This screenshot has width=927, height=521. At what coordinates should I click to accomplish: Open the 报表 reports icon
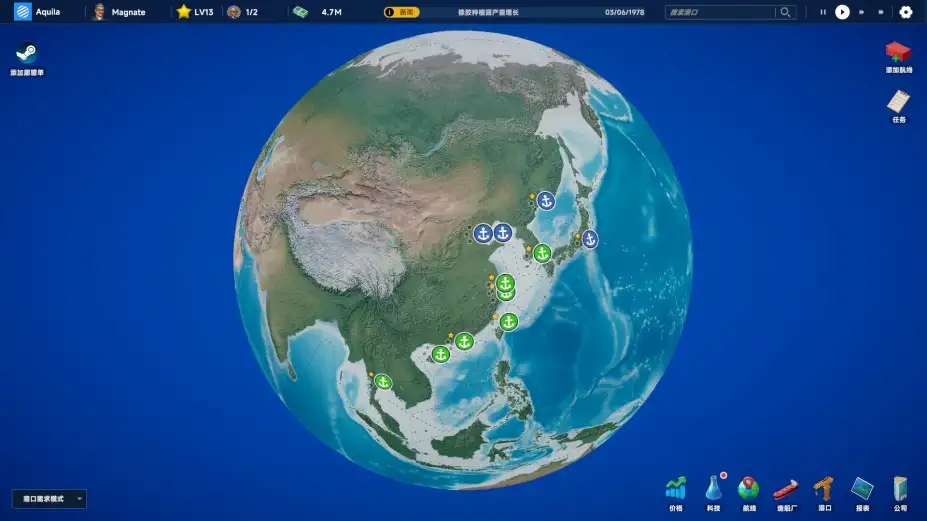coord(862,489)
